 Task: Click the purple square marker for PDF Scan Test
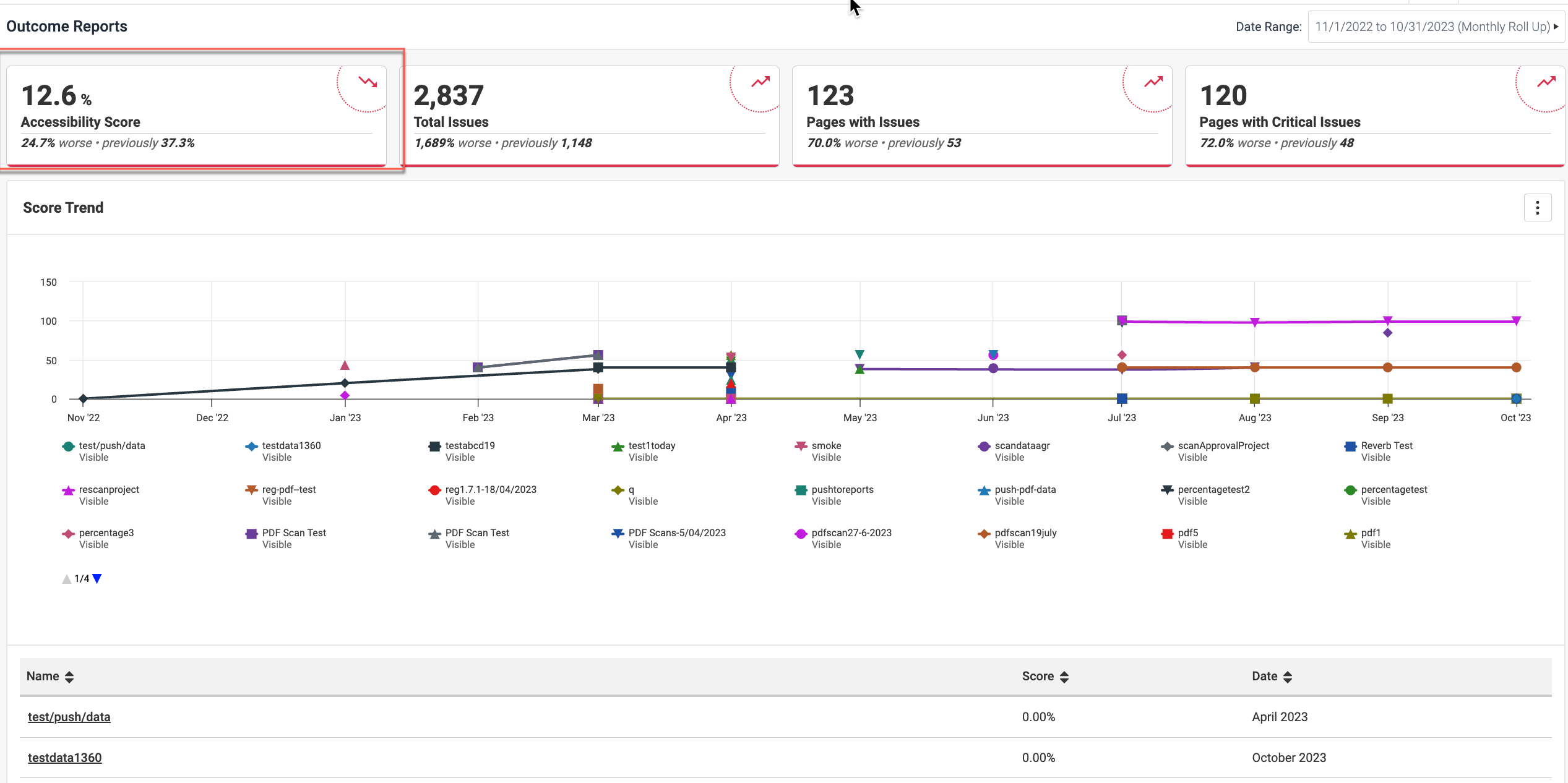(251, 533)
